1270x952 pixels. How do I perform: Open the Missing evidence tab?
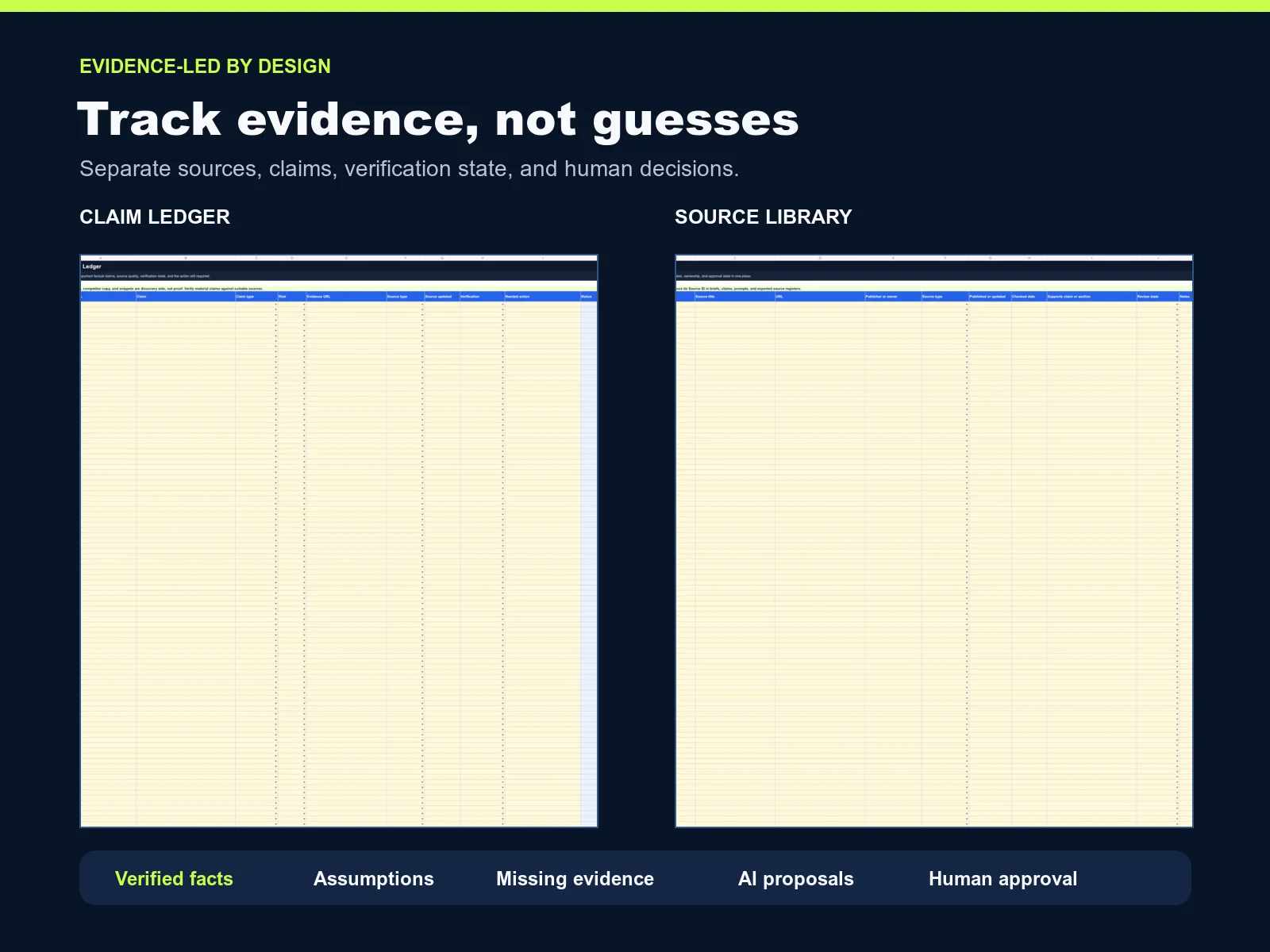[x=575, y=878]
